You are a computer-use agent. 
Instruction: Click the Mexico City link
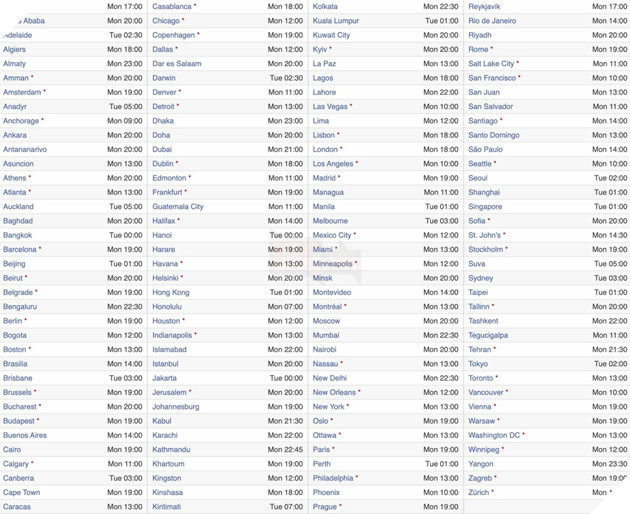tap(332, 235)
